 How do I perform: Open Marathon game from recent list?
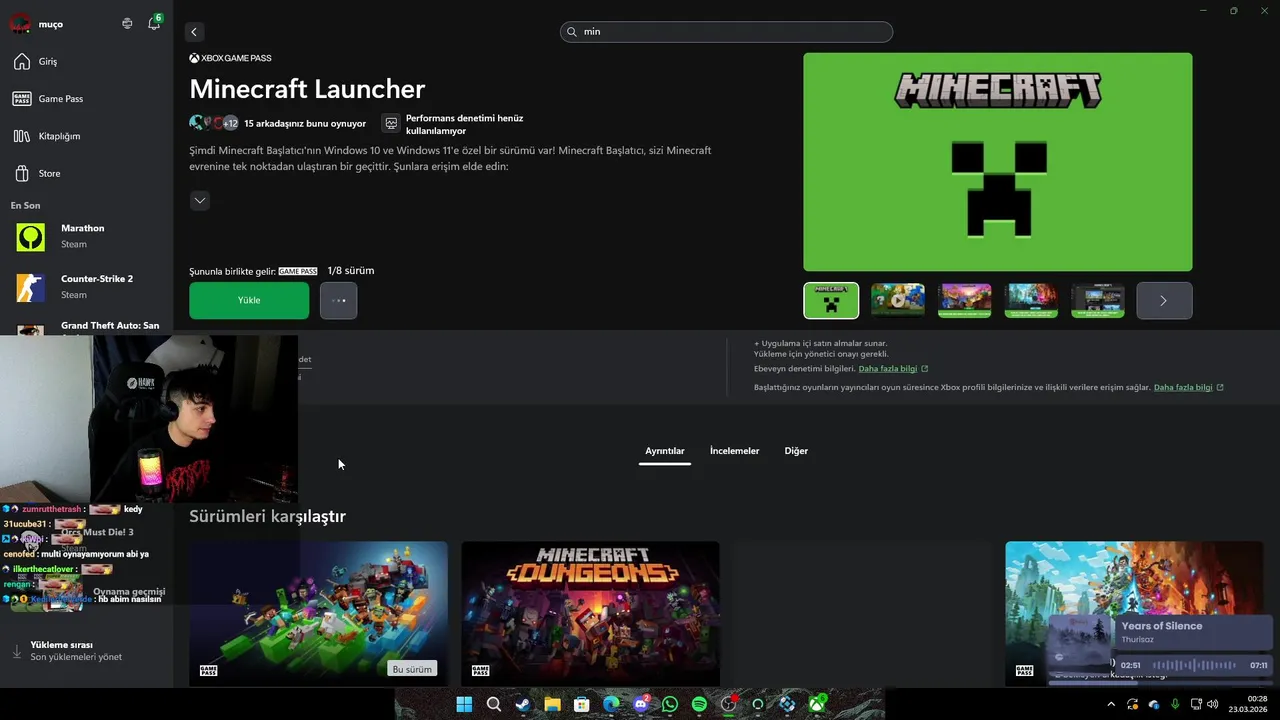tap(86, 236)
